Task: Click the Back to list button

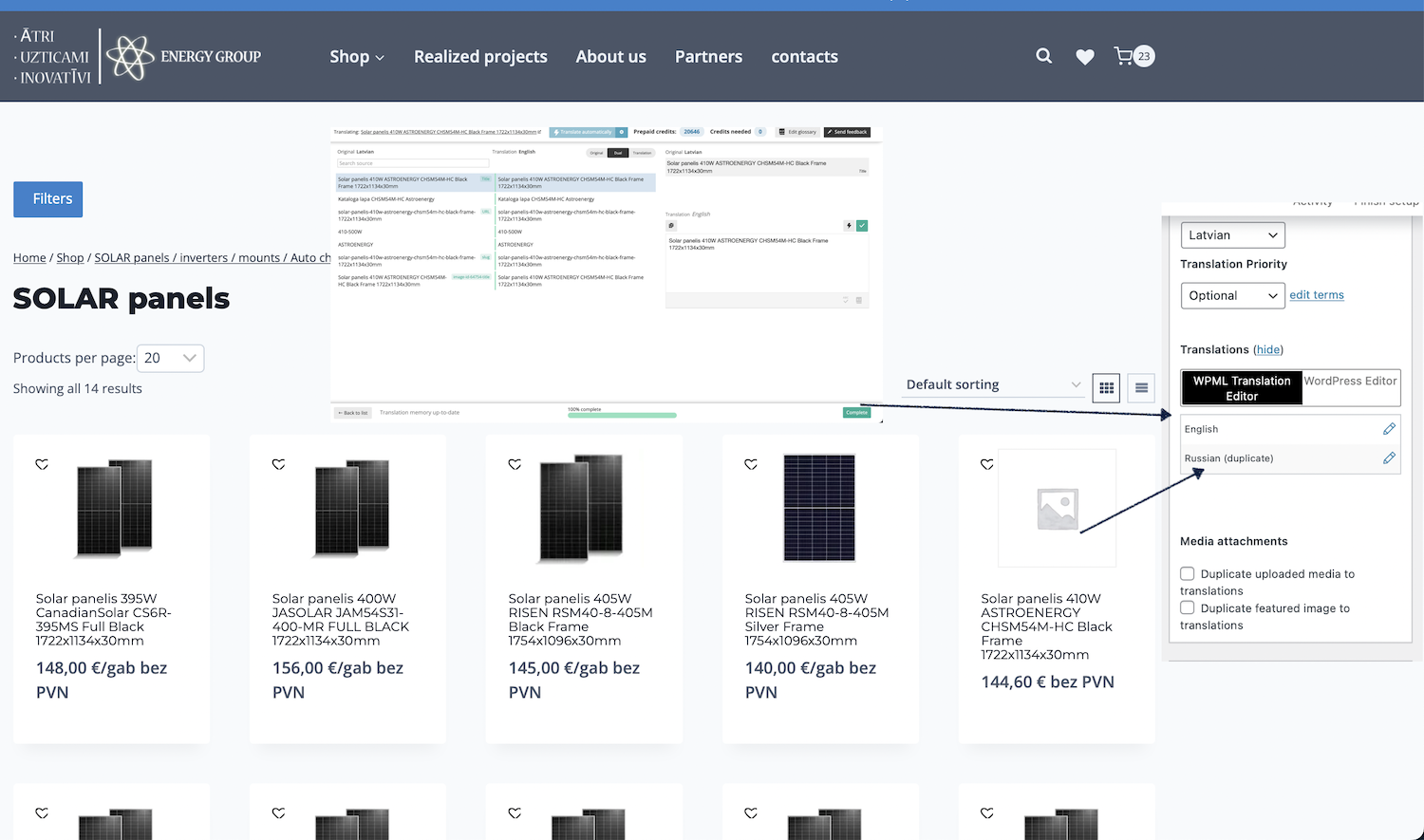Action: [x=353, y=413]
